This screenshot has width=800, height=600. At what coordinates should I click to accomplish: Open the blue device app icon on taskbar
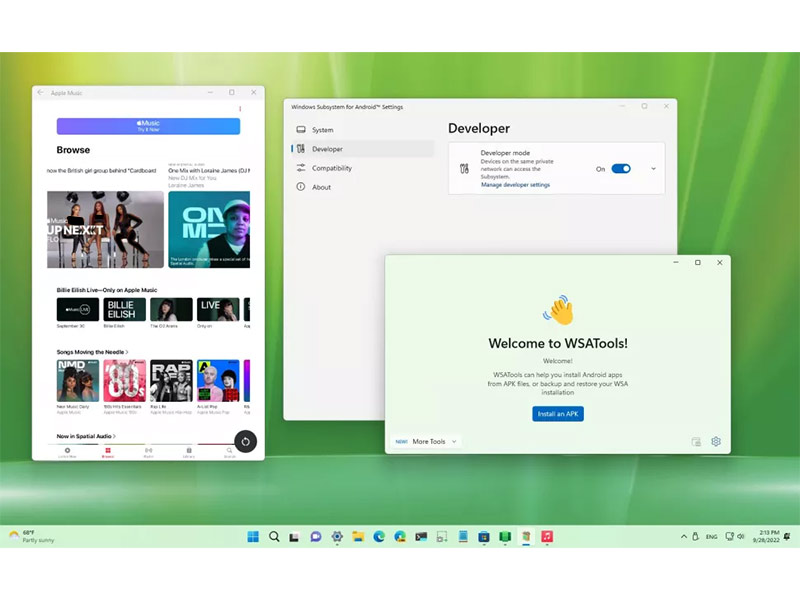[463, 537]
